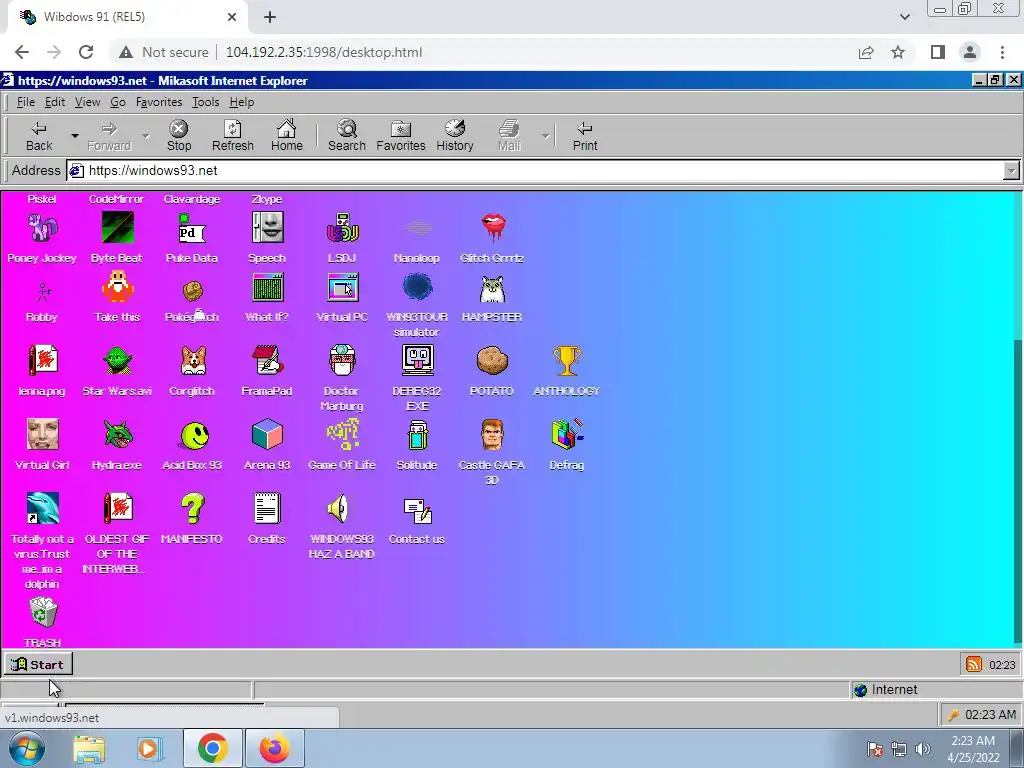Run the Hydra.exe icon
The width and height of the screenshot is (1024, 768).
[x=118, y=435]
